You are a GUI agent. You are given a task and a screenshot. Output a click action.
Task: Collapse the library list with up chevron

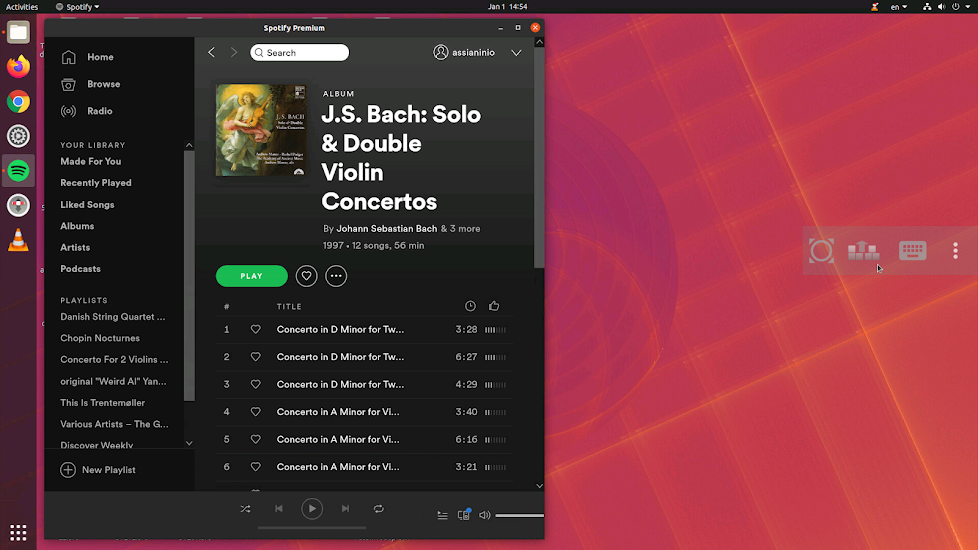pyautogui.click(x=189, y=145)
